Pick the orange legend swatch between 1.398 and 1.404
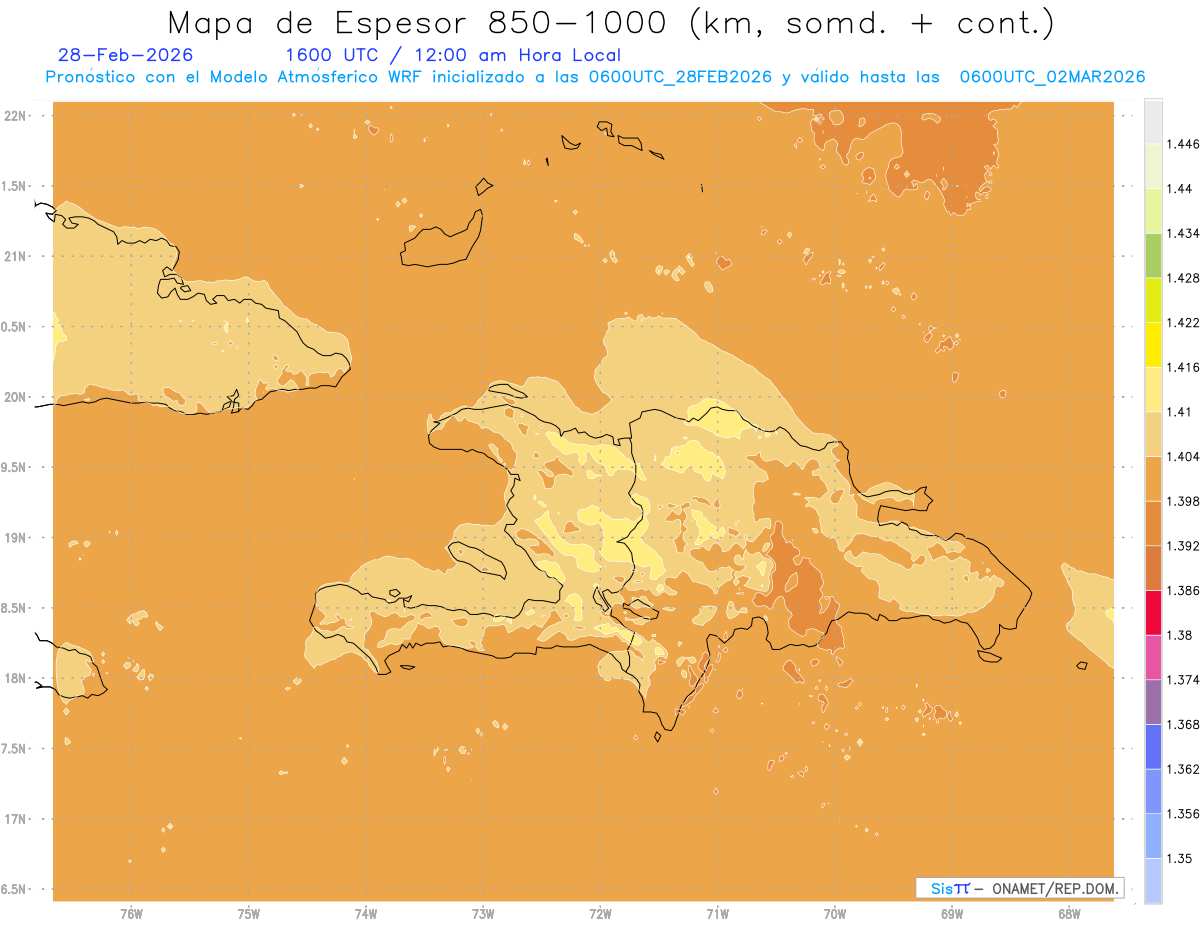 1152,478
